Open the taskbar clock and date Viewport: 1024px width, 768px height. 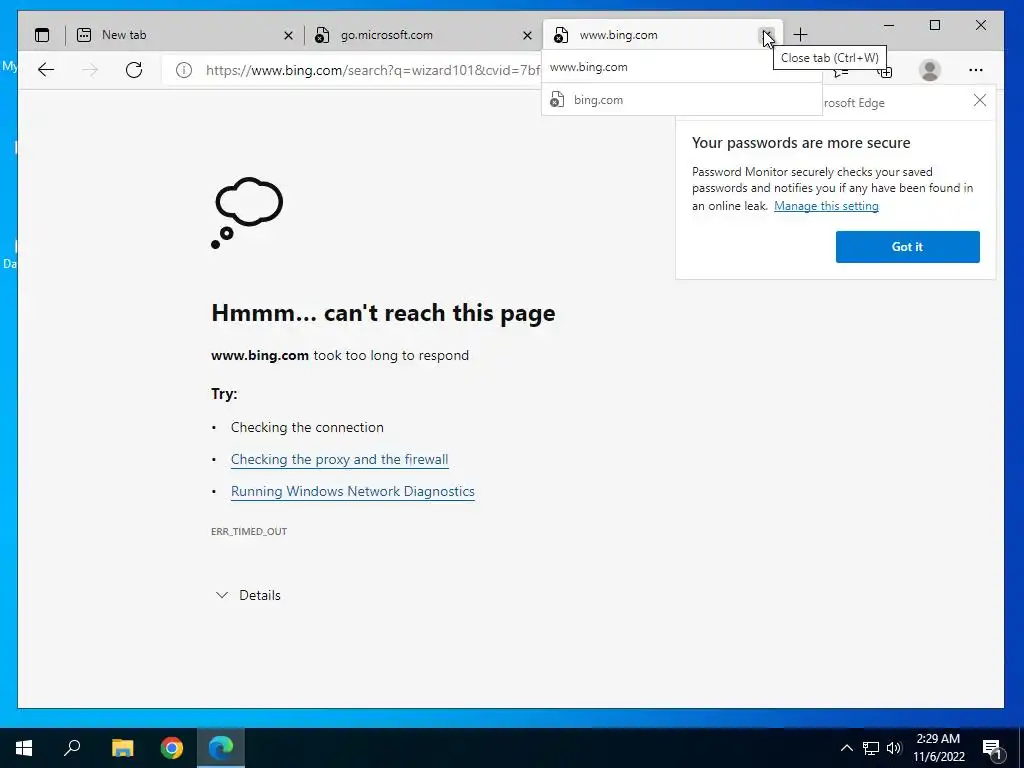tap(938, 748)
